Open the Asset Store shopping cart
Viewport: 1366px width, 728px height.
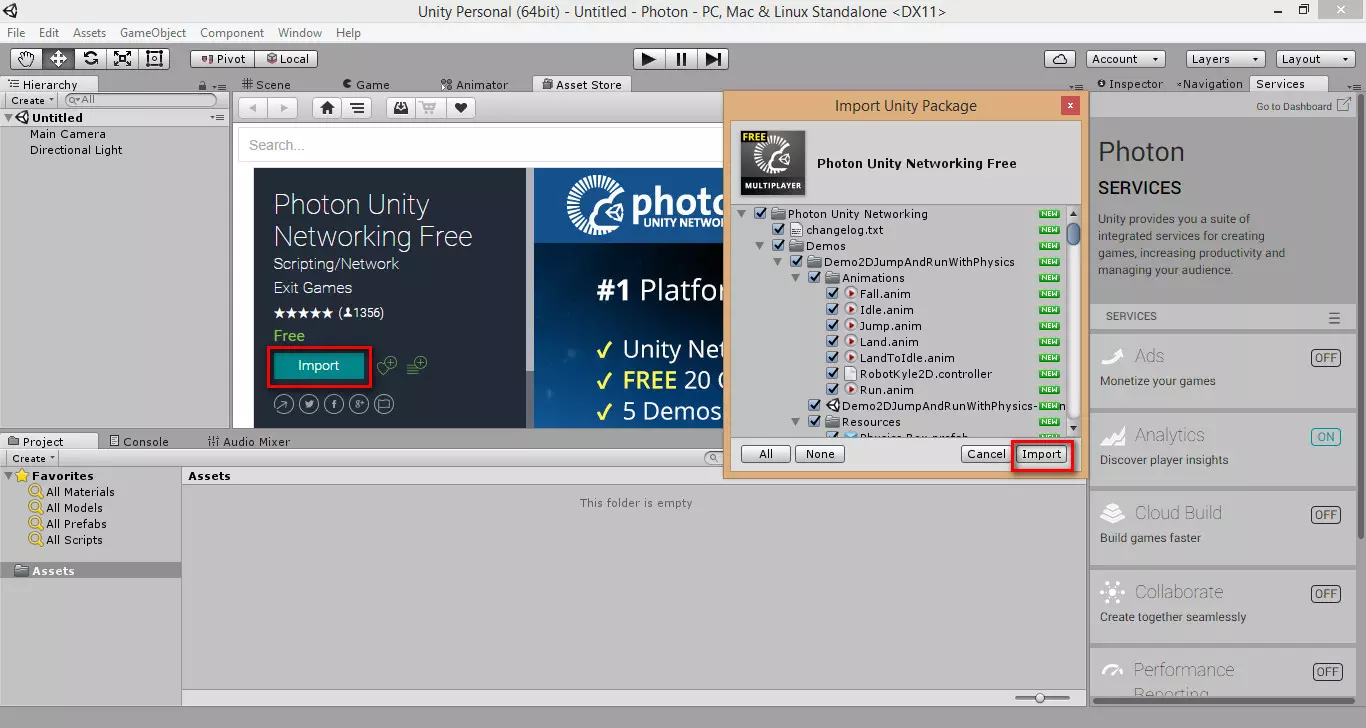tap(429, 107)
